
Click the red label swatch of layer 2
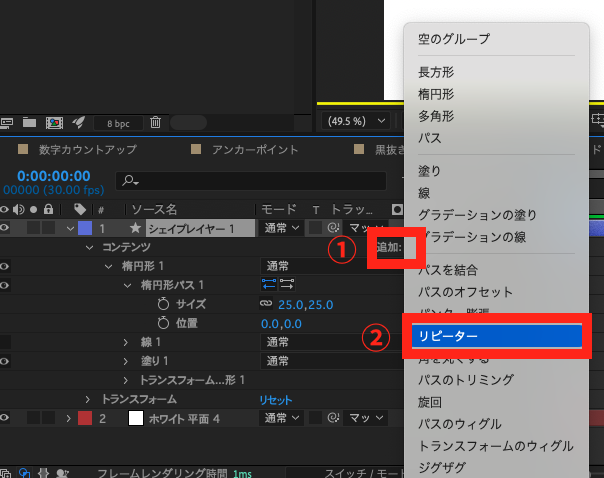coord(84,418)
